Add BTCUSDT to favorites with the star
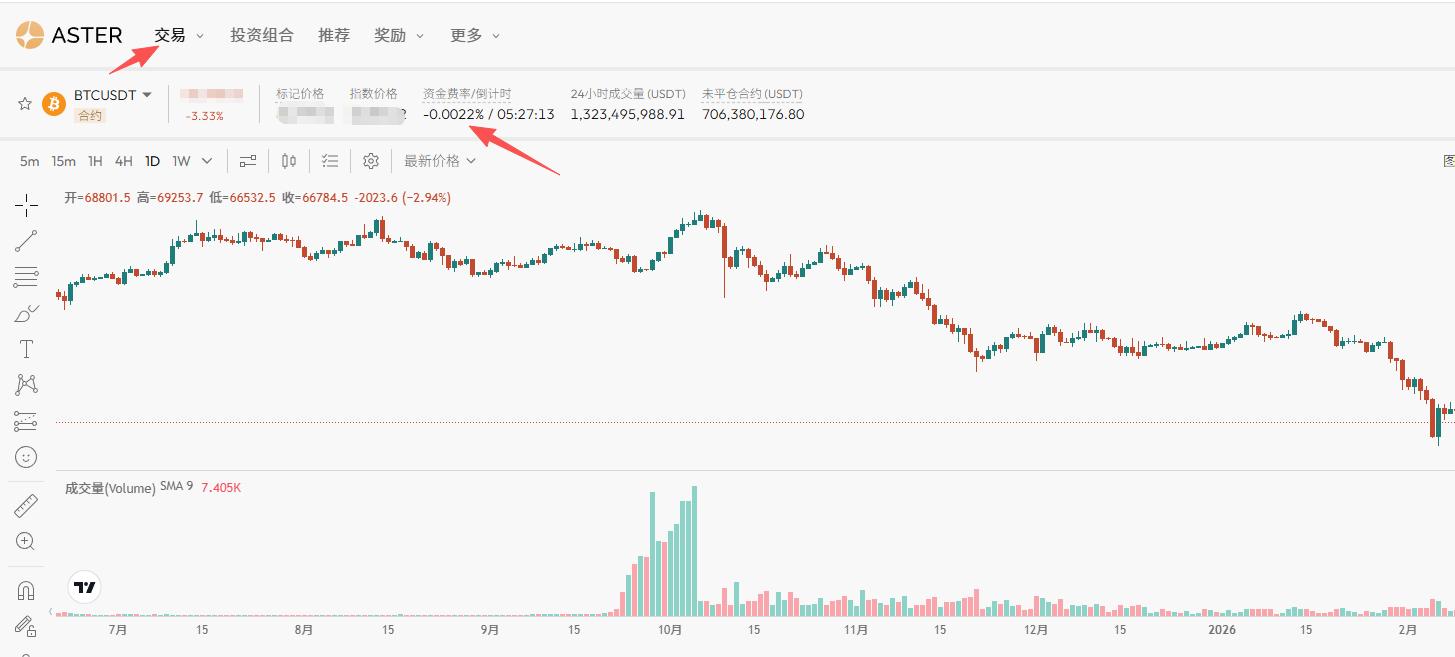 point(24,101)
